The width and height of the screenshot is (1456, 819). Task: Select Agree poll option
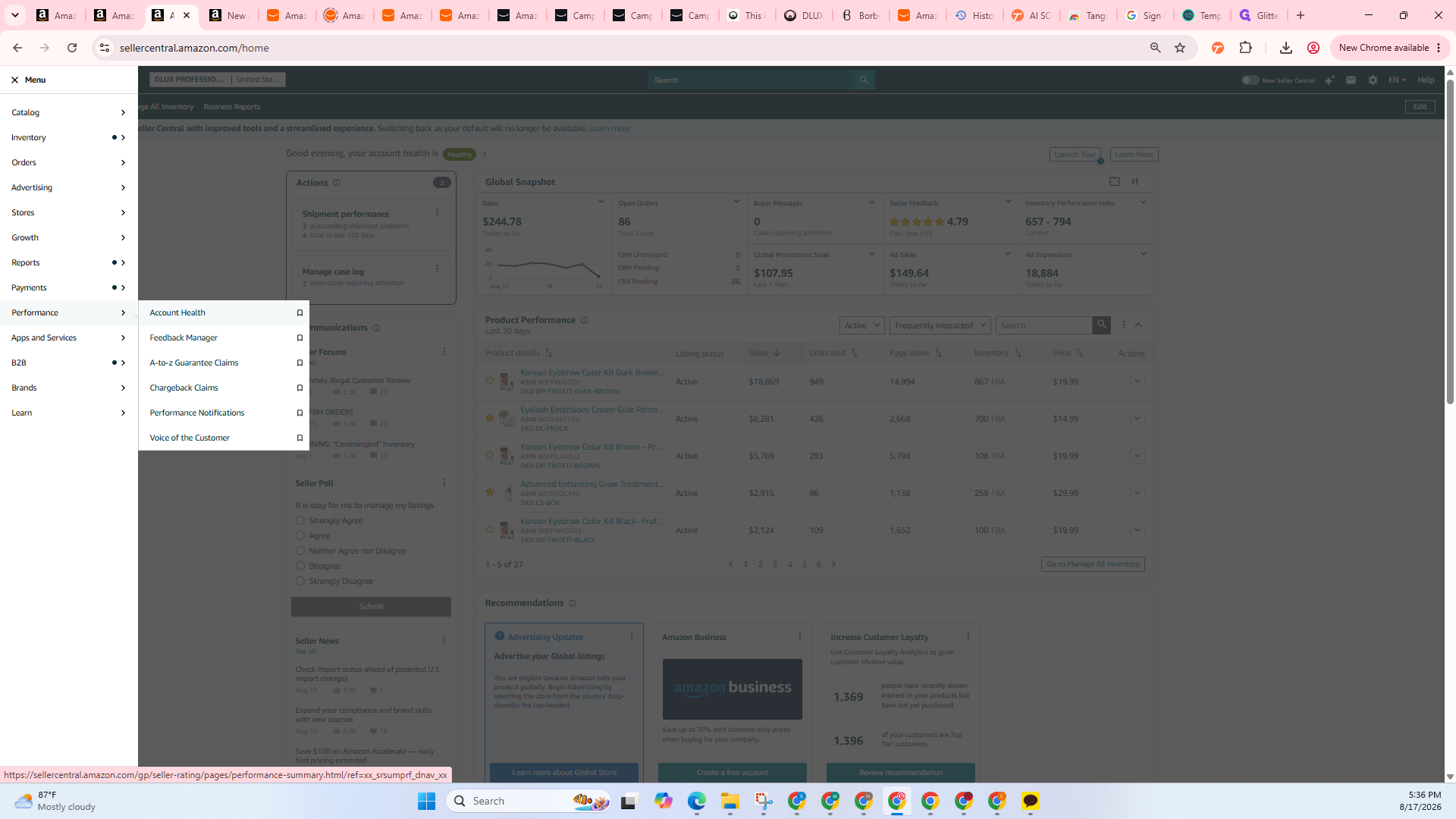coord(300,535)
